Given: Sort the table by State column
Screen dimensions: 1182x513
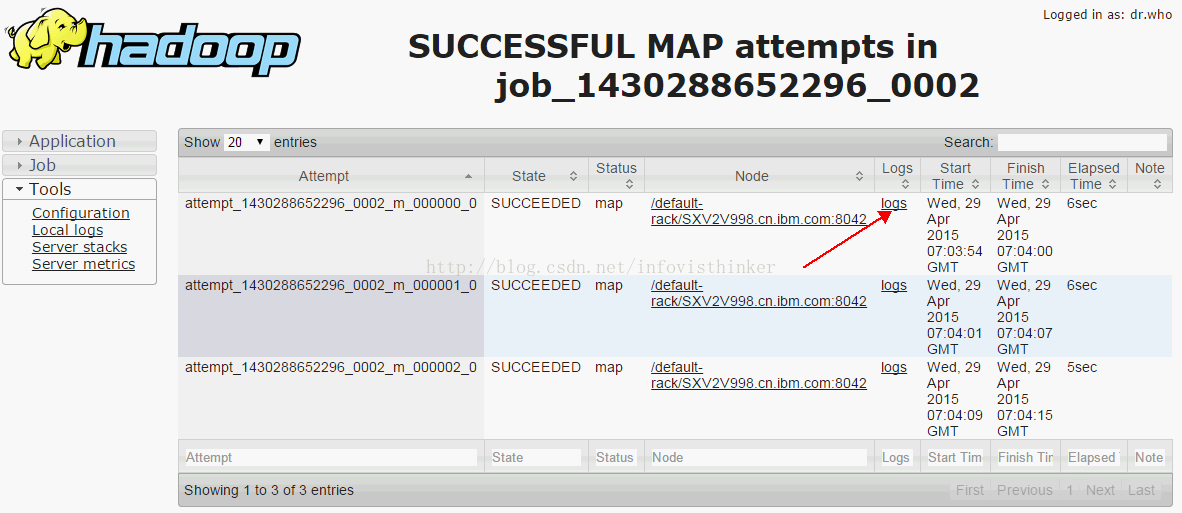Looking at the screenshot, I should point(536,176).
